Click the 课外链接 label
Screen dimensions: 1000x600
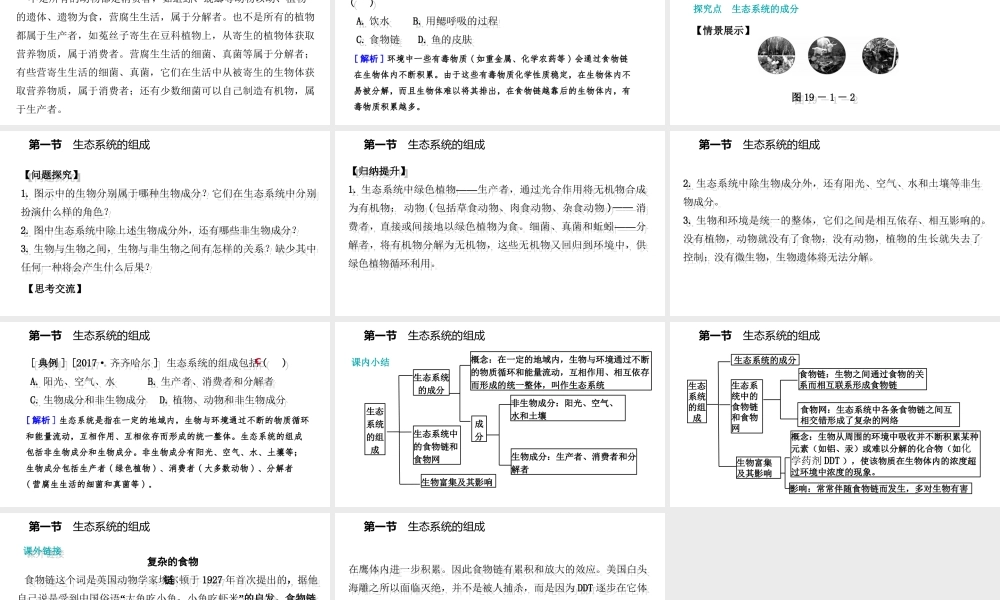43,551
